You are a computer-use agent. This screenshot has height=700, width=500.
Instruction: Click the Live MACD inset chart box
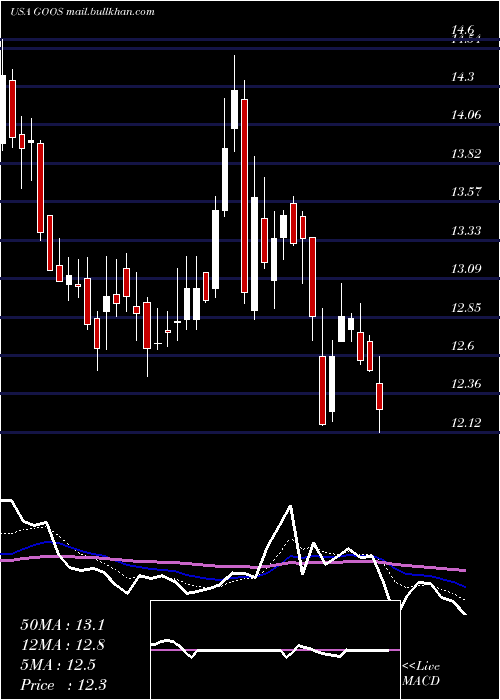tap(275, 650)
